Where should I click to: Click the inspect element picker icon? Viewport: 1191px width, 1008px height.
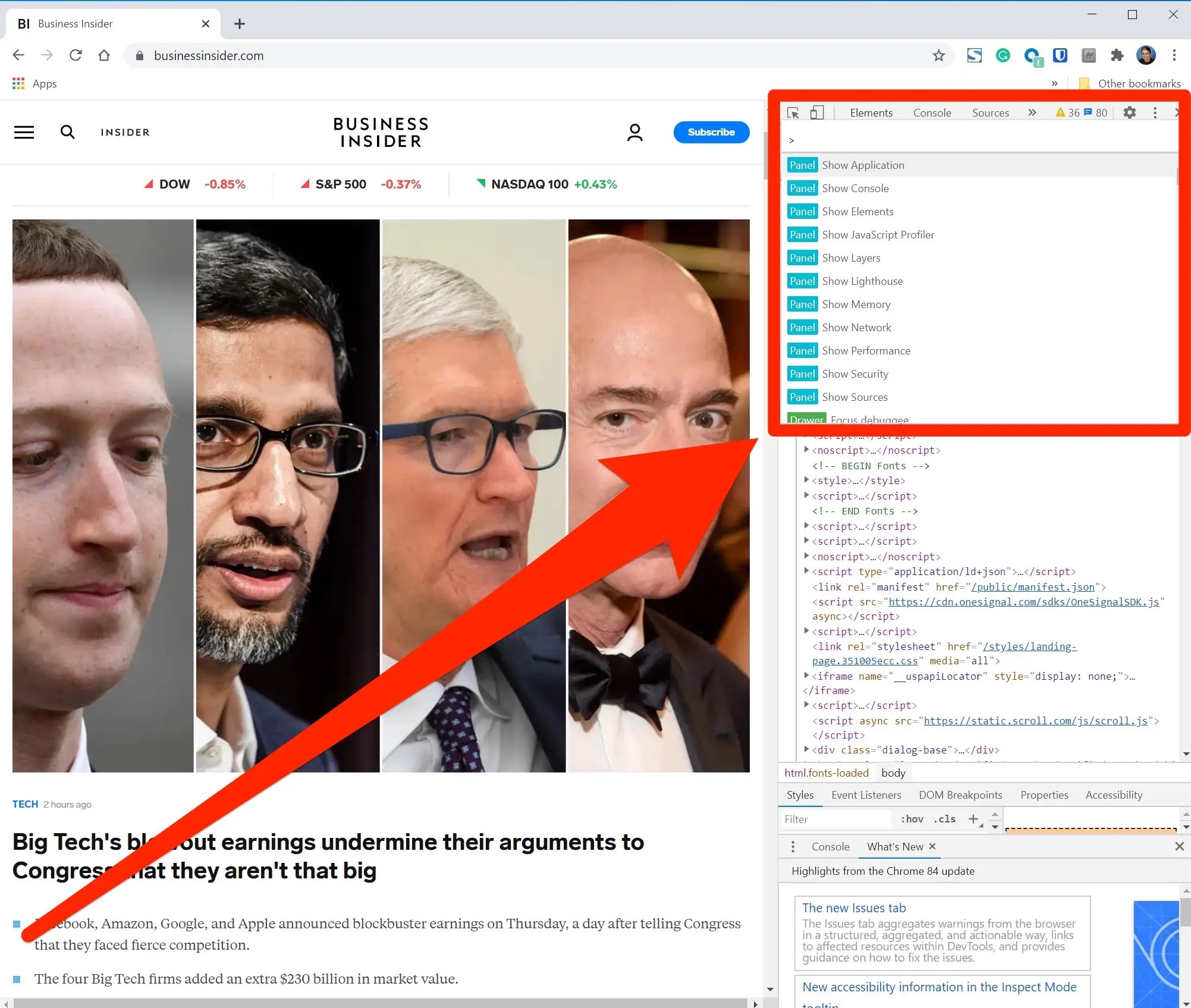pyautogui.click(x=793, y=113)
